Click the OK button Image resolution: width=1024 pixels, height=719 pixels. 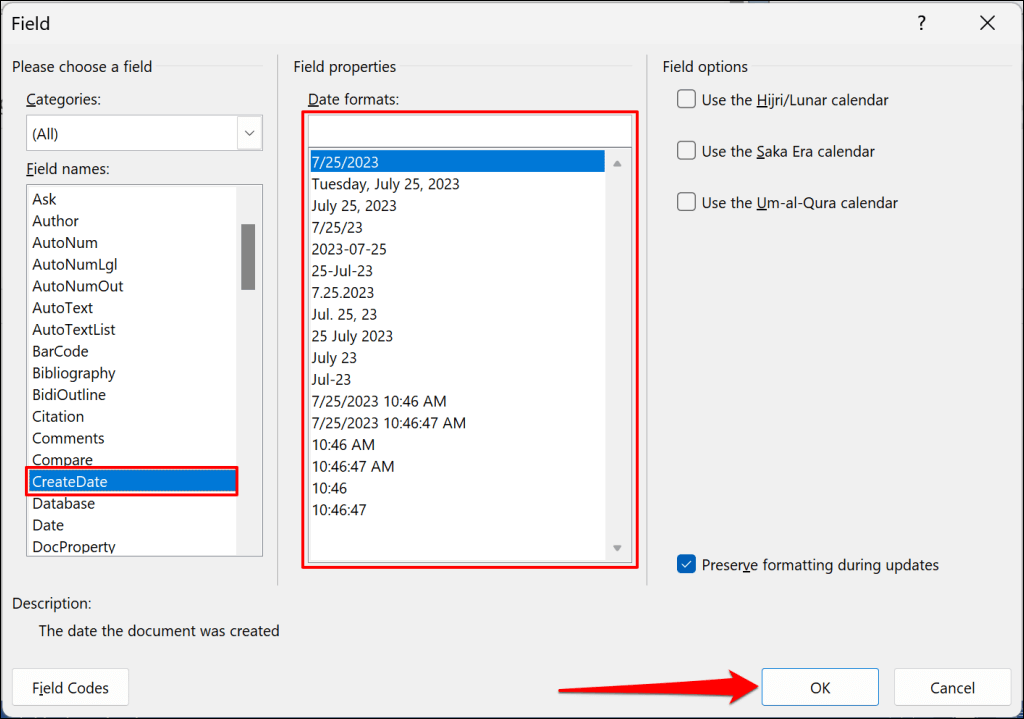click(x=820, y=688)
